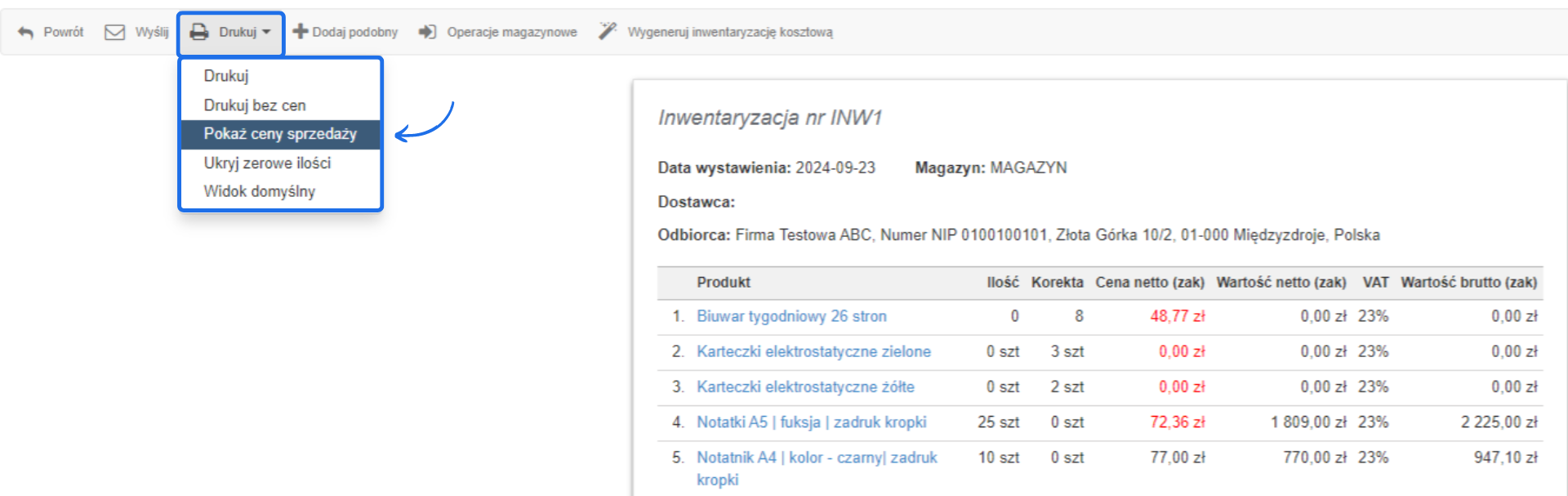This screenshot has height=496, width=1568.
Task: Click the Wyślij button label
Action: coord(152,32)
